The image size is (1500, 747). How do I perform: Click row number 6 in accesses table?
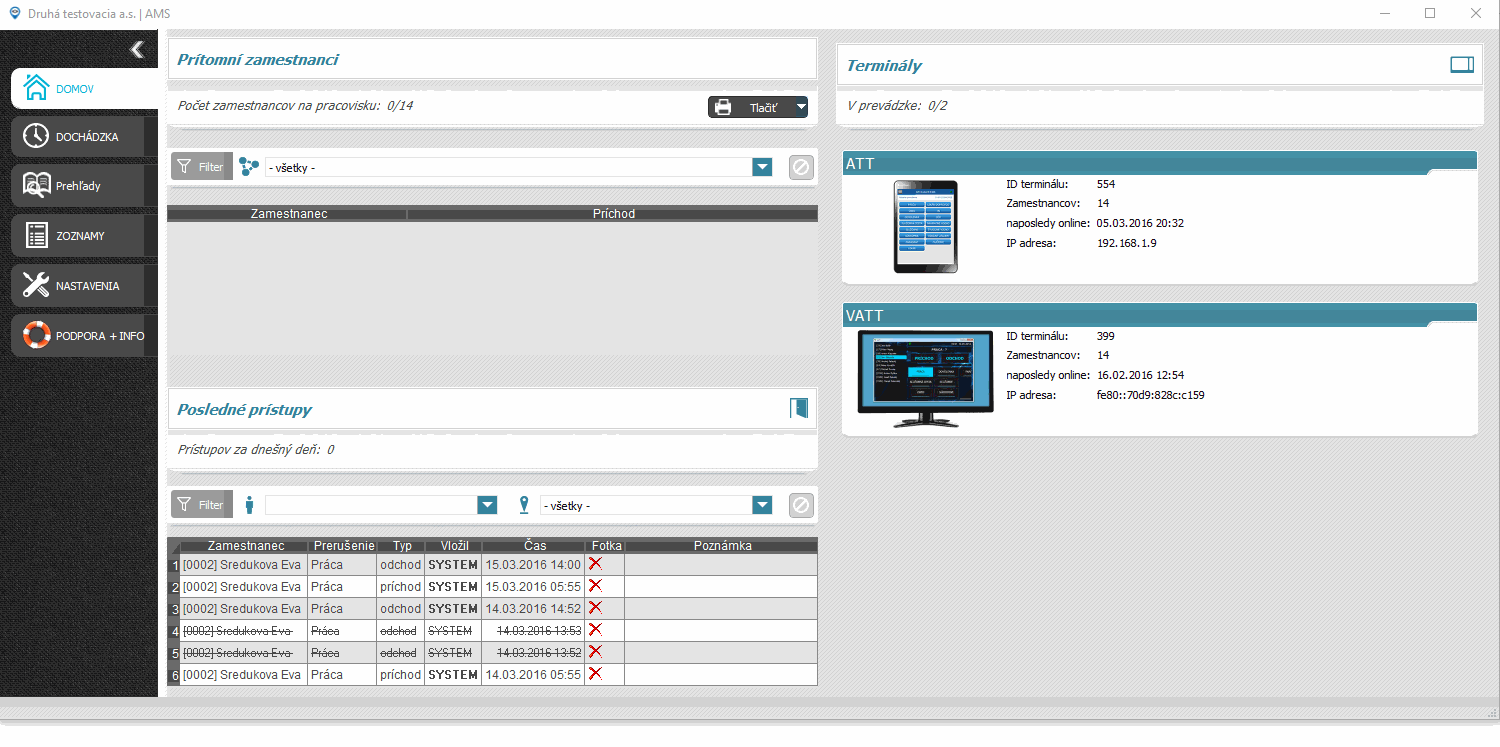coord(175,675)
